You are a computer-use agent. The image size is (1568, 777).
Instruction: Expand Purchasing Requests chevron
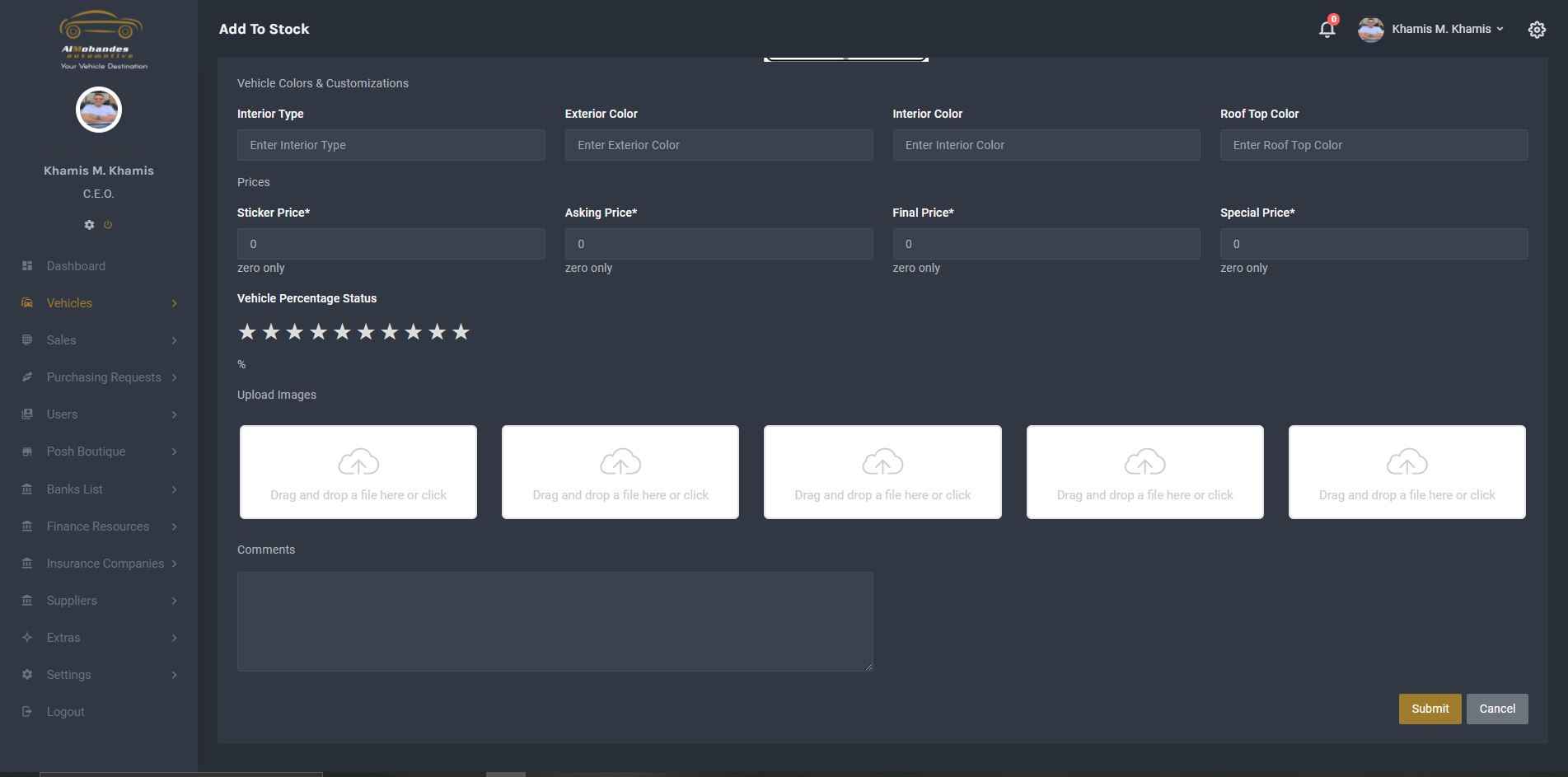coord(174,377)
